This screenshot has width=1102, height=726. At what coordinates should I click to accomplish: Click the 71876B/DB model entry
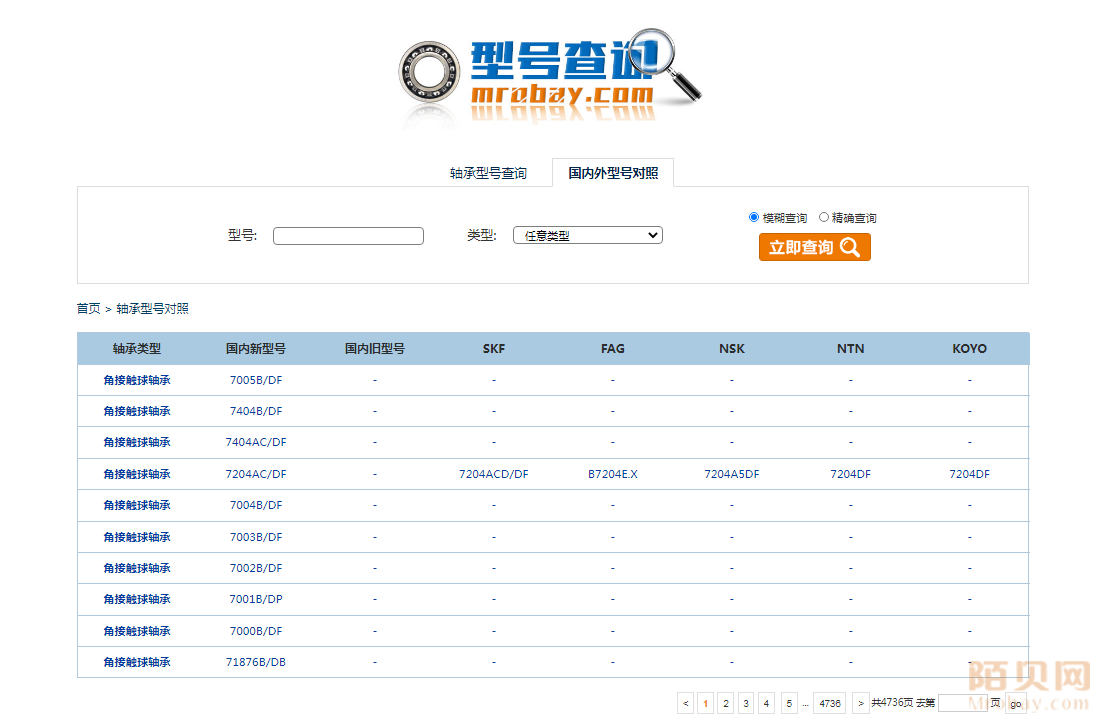(256, 662)
